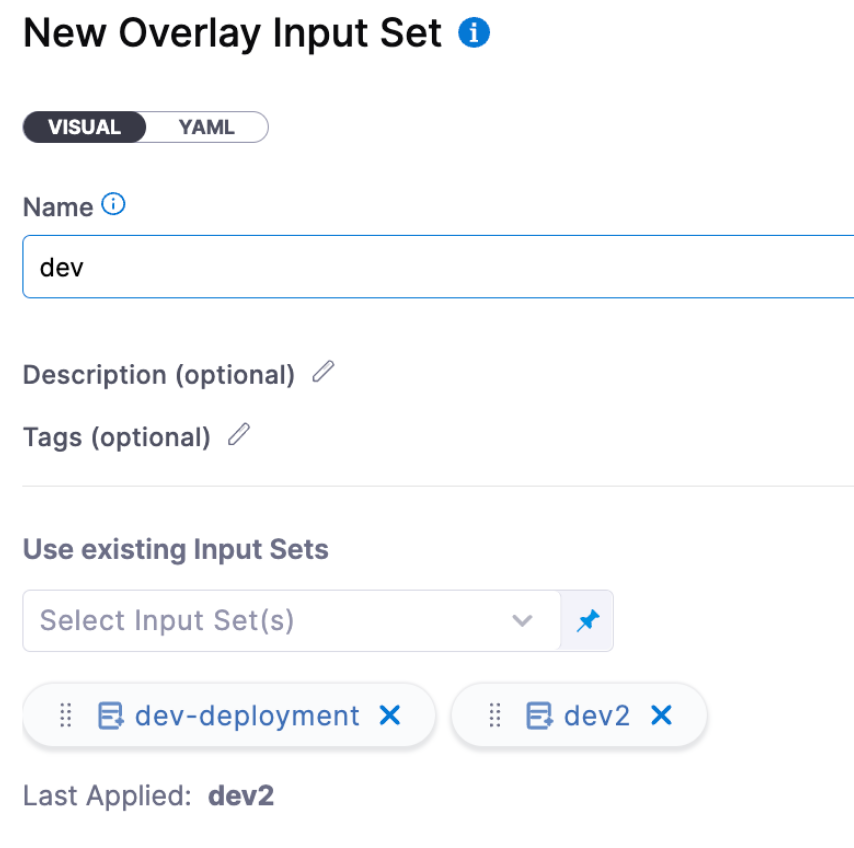Click the pencil icon to edit Description
The height and width of the screenshot is (848, 854).
[323, 373]
